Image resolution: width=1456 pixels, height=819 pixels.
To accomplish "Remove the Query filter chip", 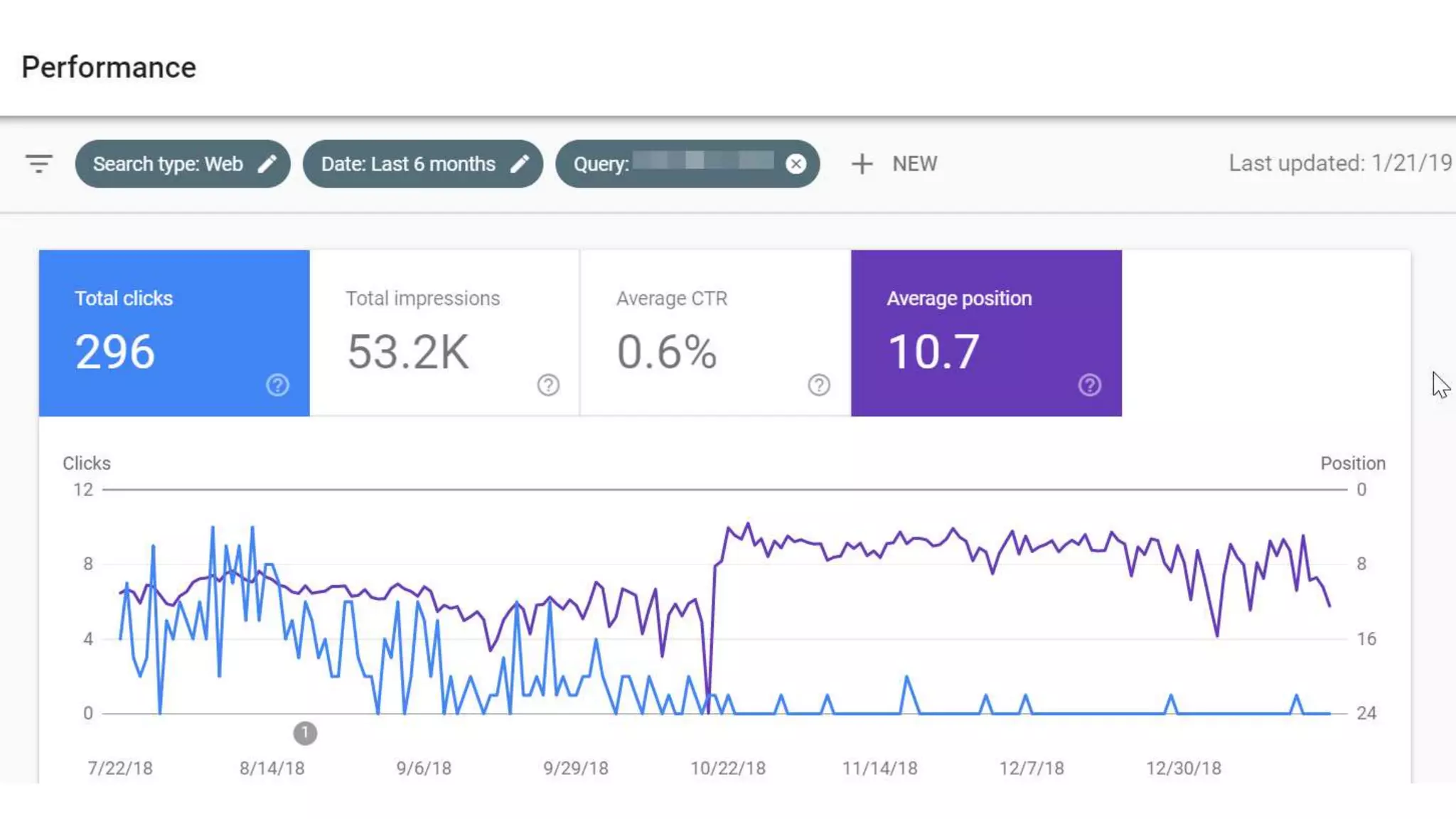I will click(x=796, y=164).
